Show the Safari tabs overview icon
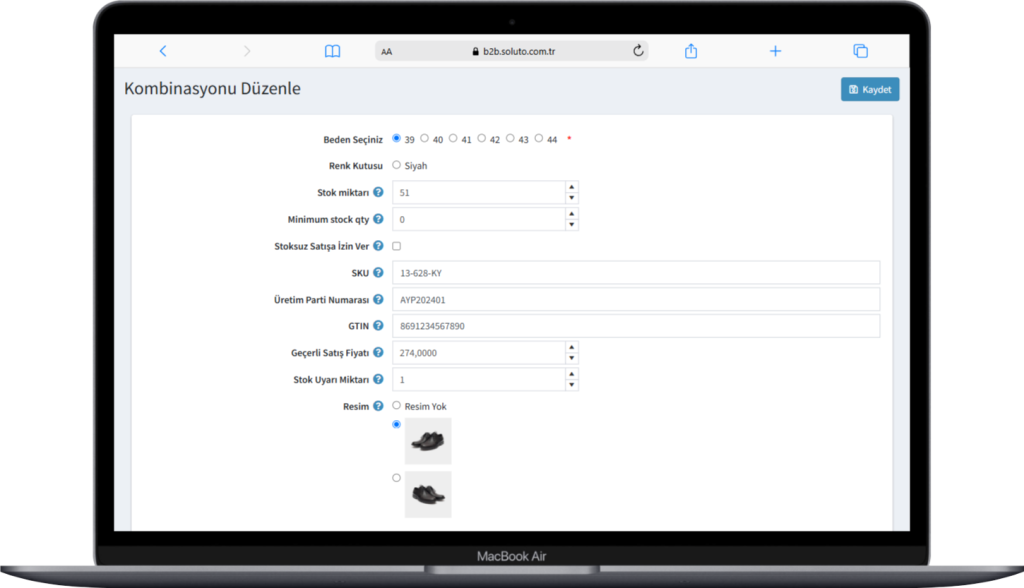This screenshot has width=1024, height=588. tap(861, 51)
